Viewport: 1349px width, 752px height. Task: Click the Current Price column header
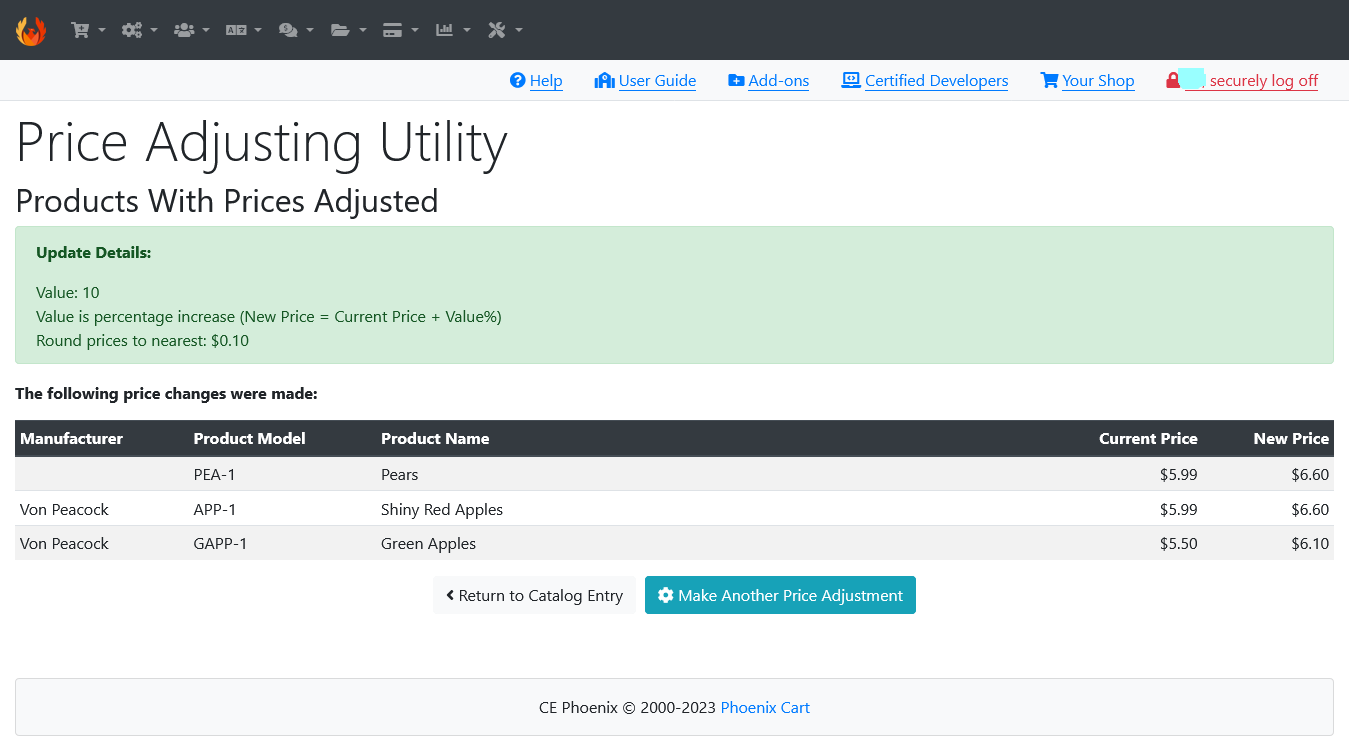[1148, 438]
